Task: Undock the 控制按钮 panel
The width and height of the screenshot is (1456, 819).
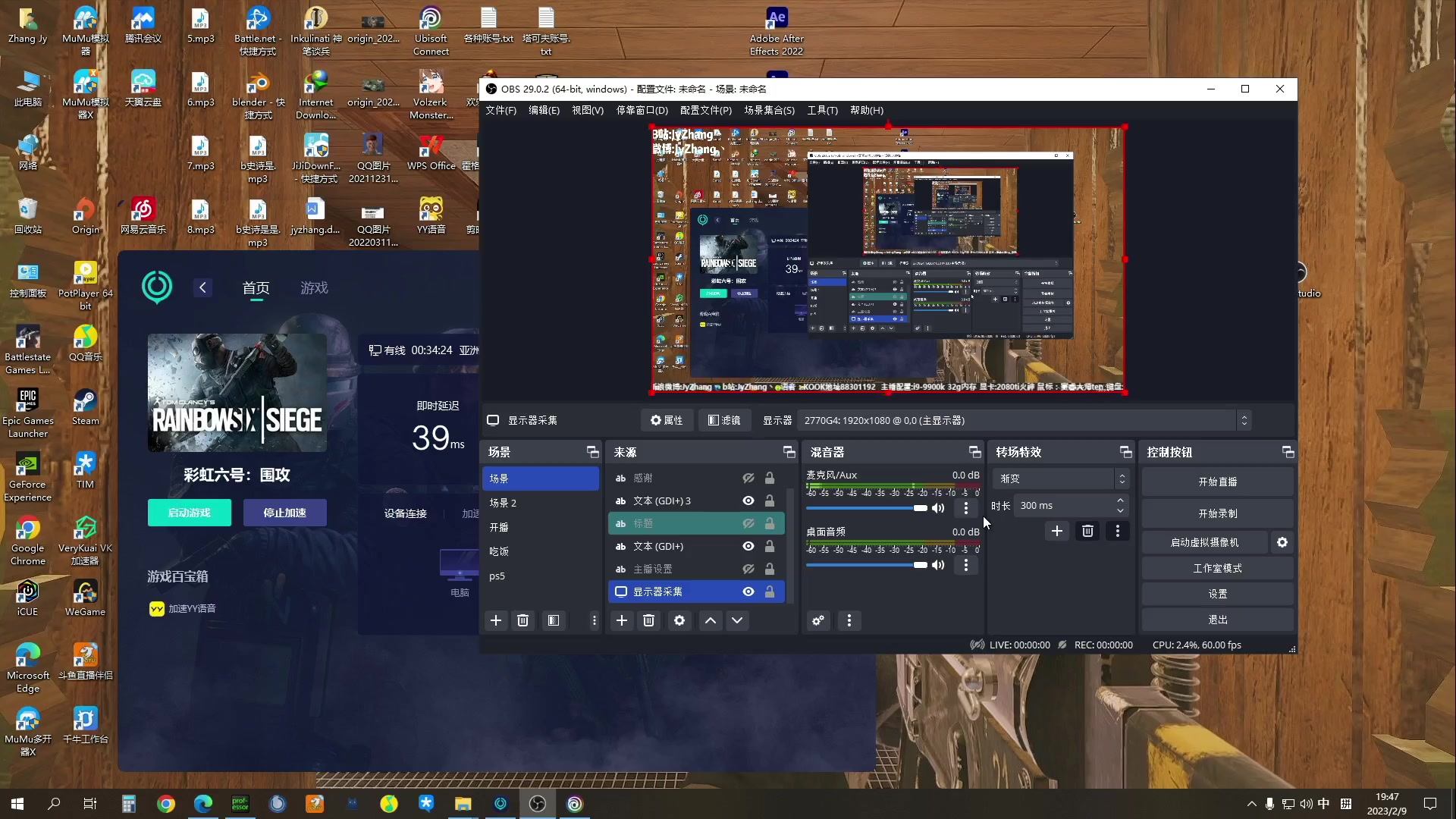Action: click(x=1288, y=452)
